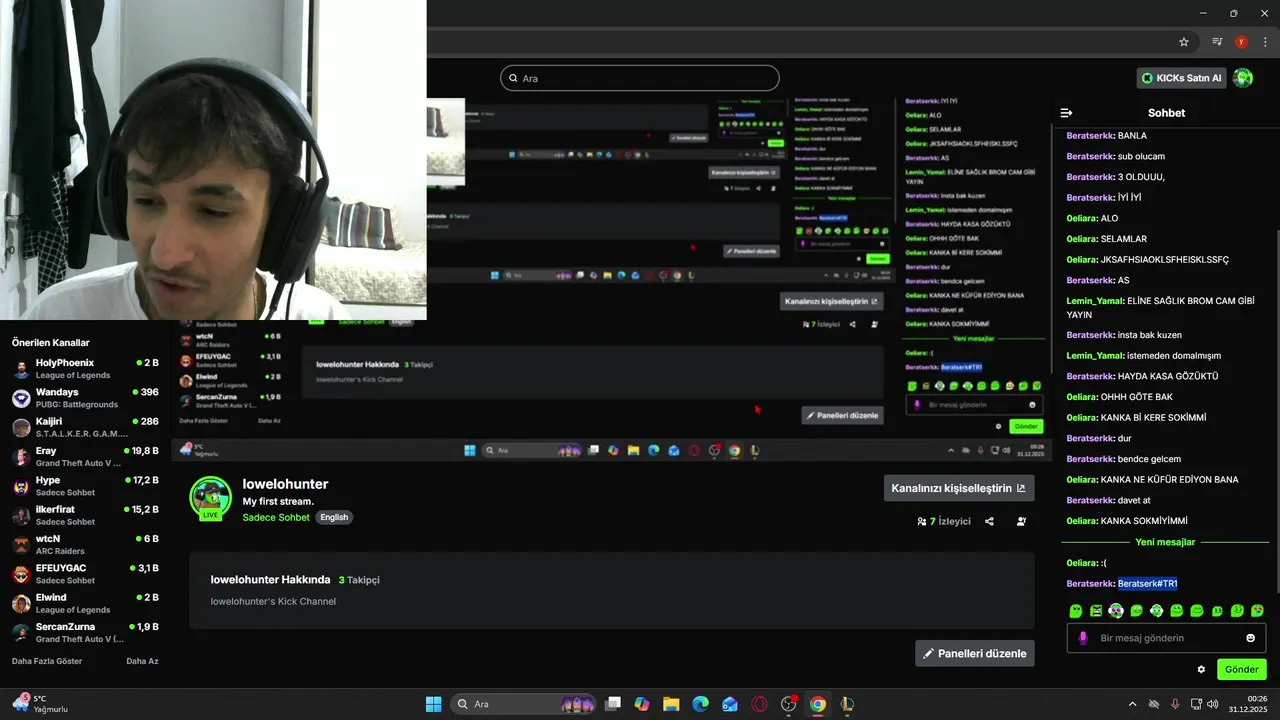Open SercanZurna recommended channel
The image size is (1280, 720).
click(85, 632)
